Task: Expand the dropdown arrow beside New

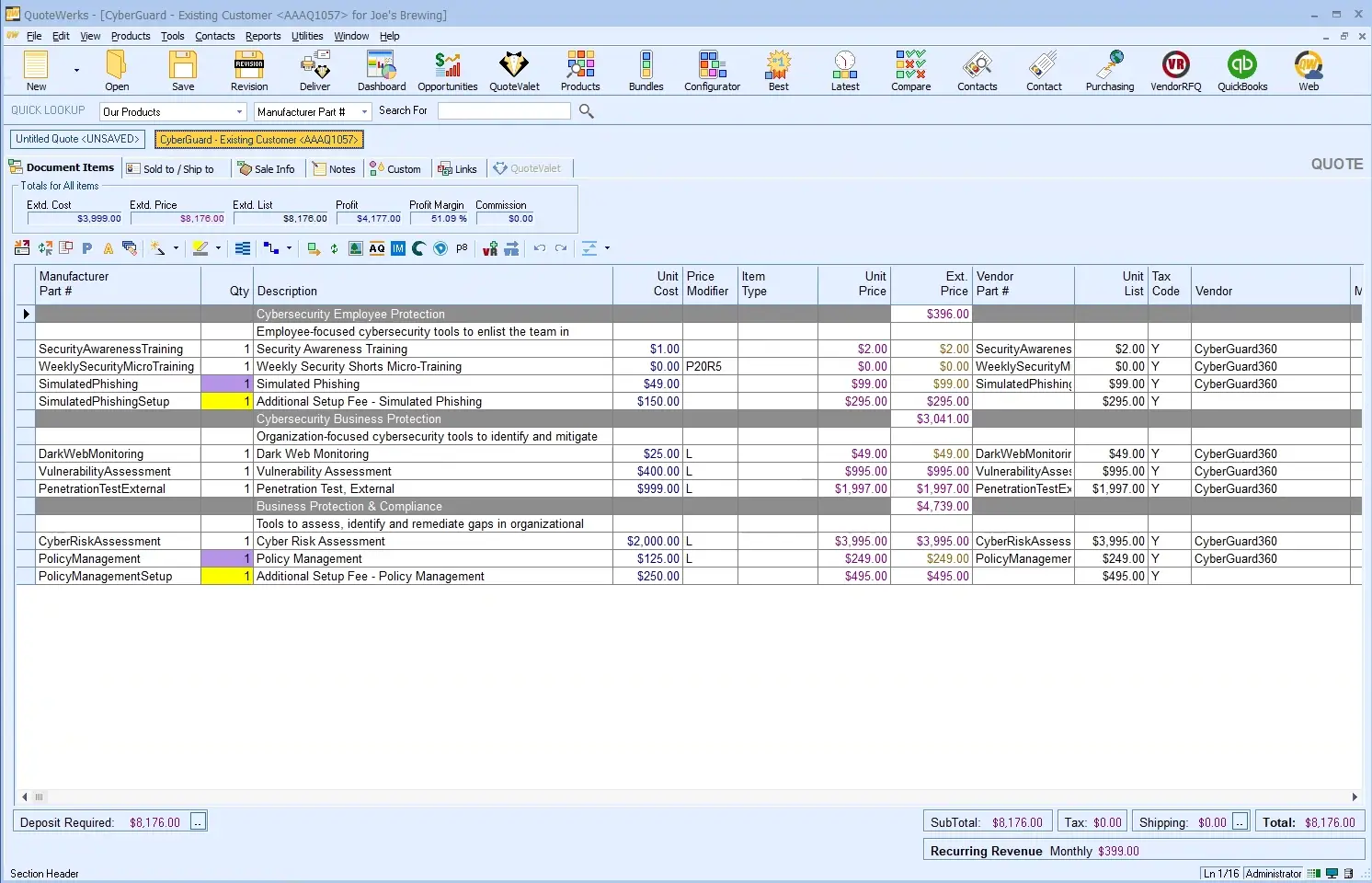Action: 76,71
